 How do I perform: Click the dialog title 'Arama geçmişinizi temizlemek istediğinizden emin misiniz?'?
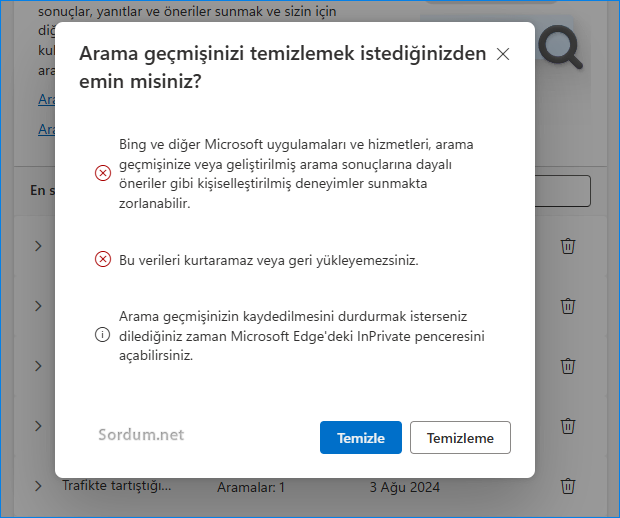pyautogui.click(x=282, y=67)
